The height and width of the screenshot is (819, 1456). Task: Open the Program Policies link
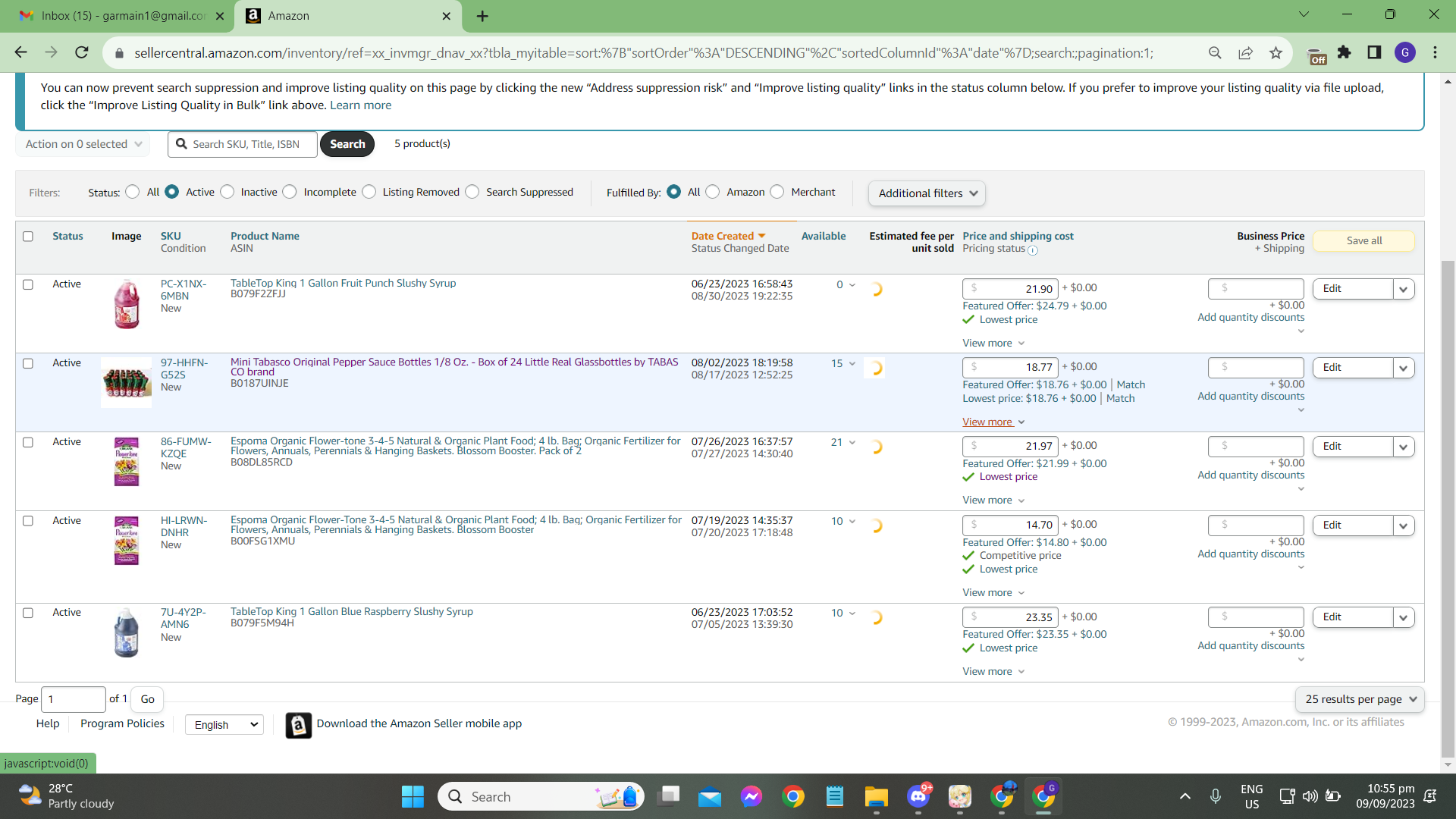[x=122, y=723]
